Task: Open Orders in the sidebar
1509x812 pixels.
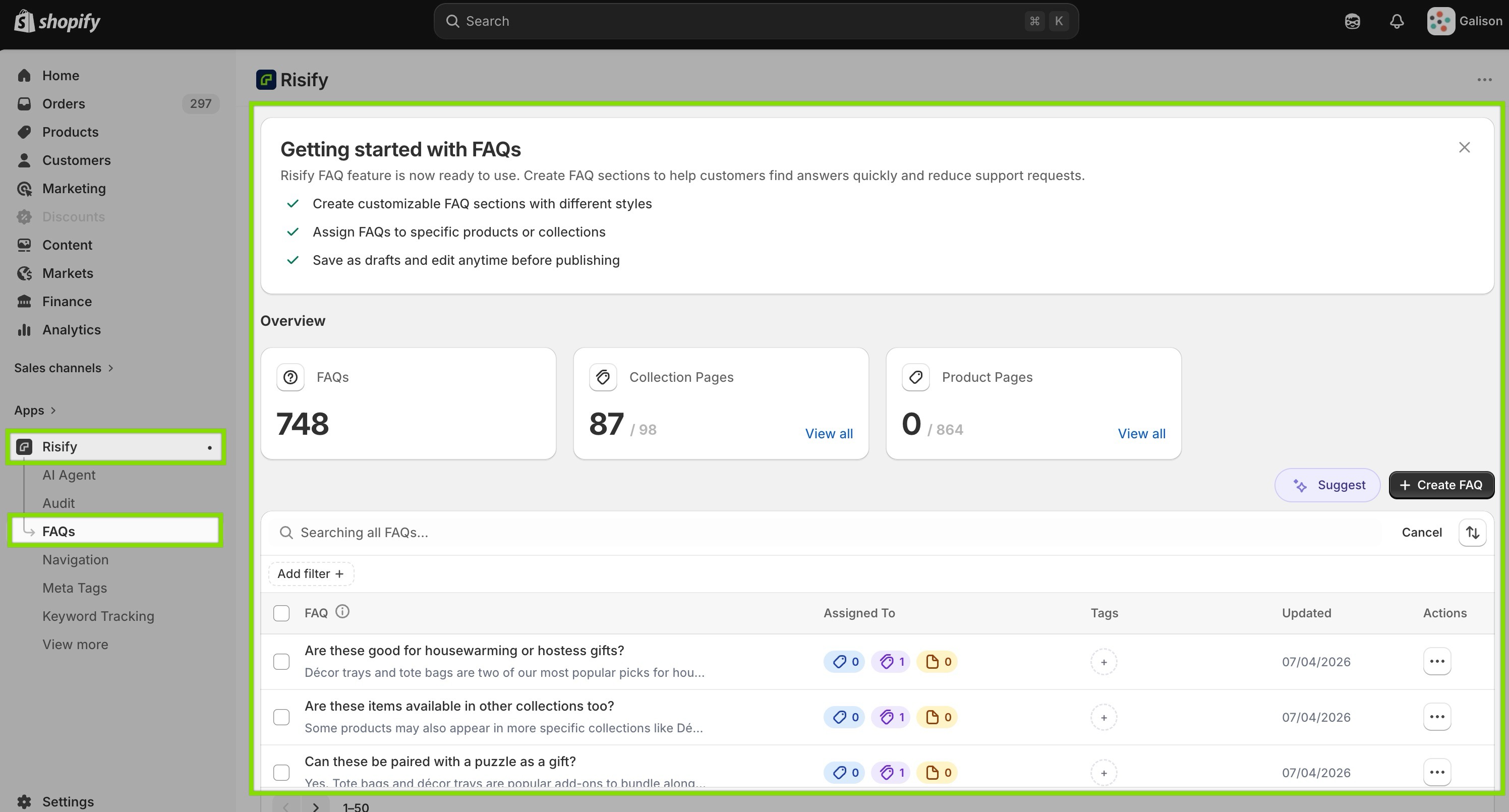Action: pyautogui.click(x=63, y=104)
